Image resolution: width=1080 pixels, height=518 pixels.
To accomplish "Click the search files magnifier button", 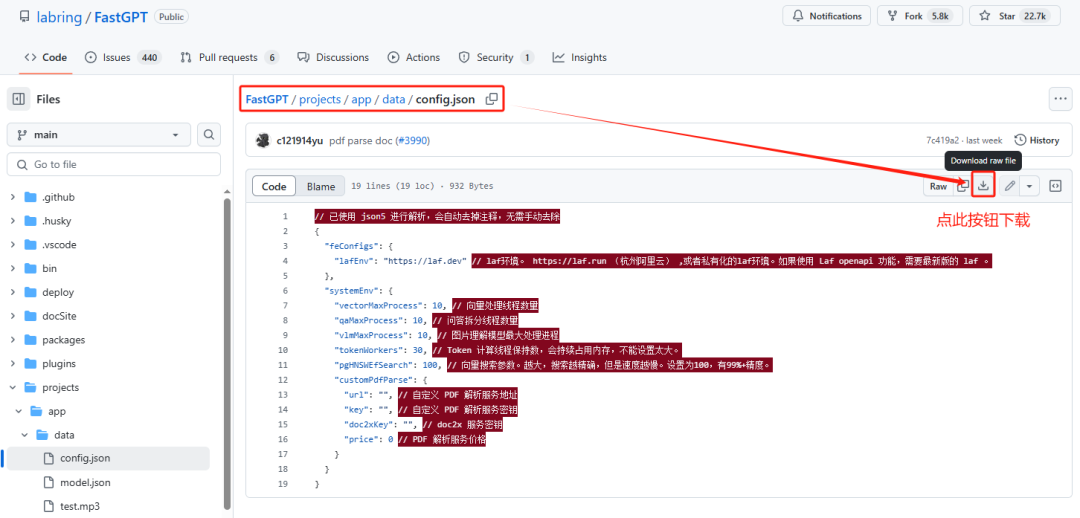I will tap(209, 135).
